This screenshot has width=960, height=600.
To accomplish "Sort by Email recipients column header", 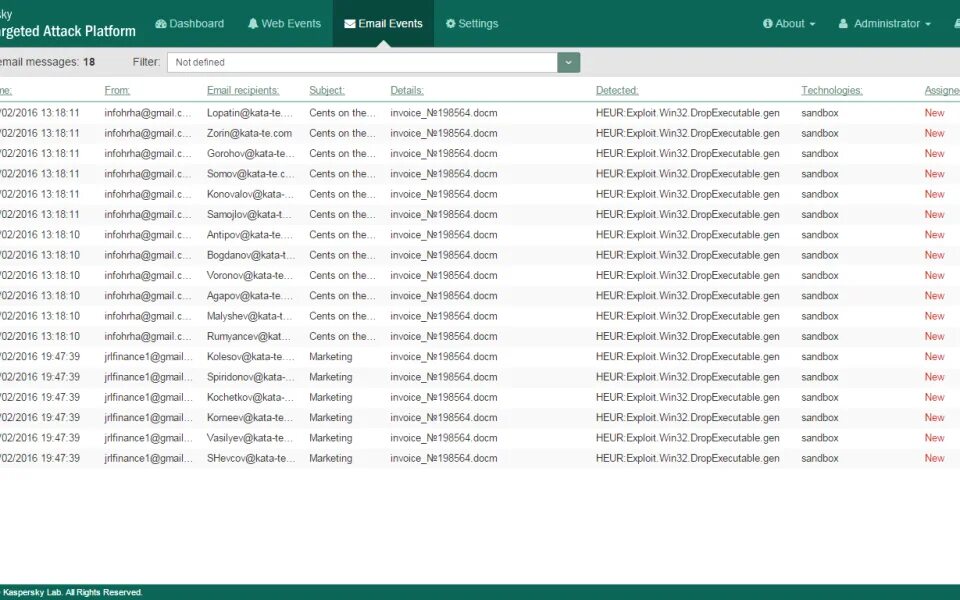I will [243, 90].
